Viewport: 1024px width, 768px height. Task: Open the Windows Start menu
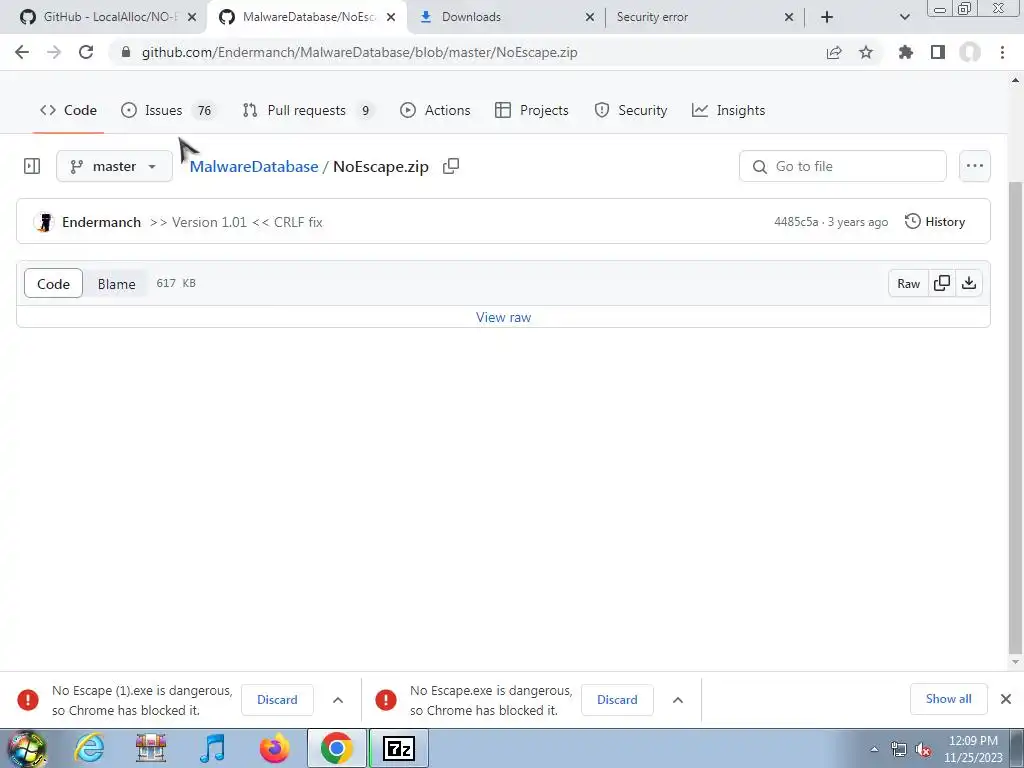pos(26,748)
